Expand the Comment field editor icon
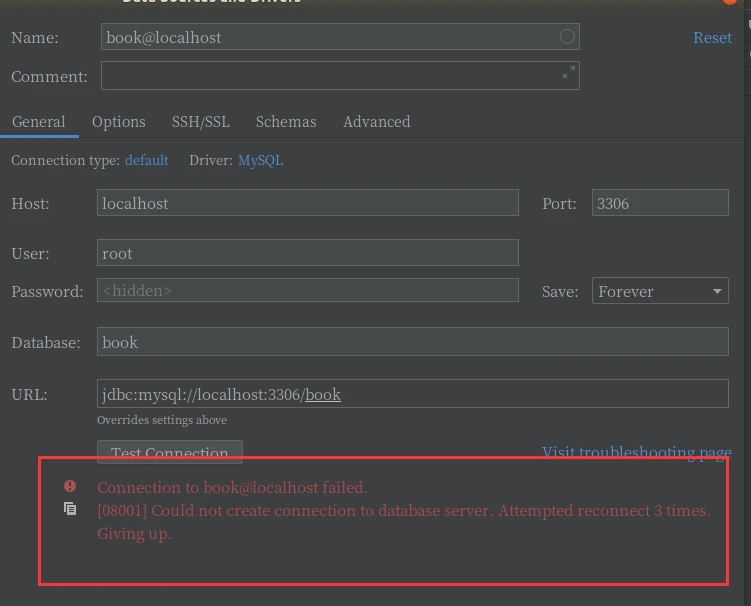The width and height of the screenshot is (751, 606). point(568,73)
